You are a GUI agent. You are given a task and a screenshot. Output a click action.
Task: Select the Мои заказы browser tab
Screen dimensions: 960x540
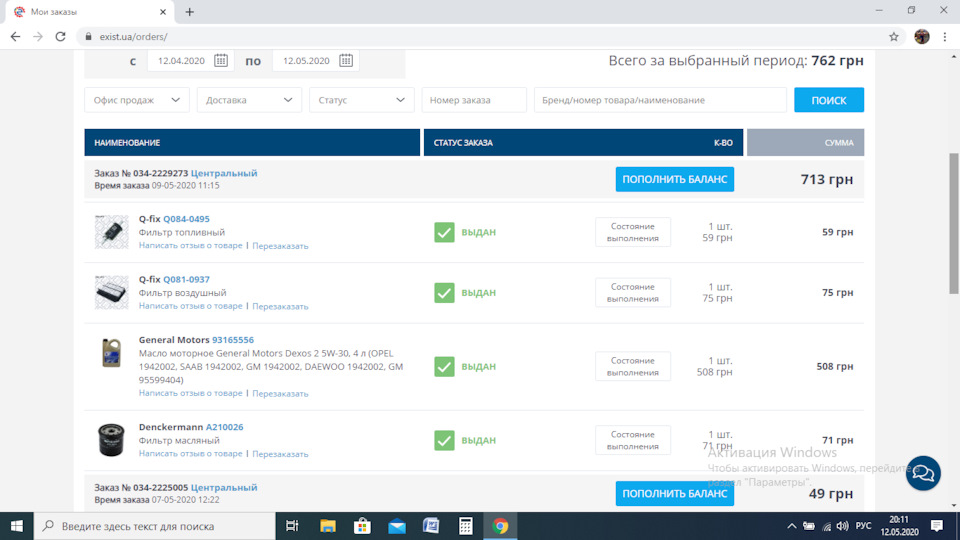pos(89,12)
